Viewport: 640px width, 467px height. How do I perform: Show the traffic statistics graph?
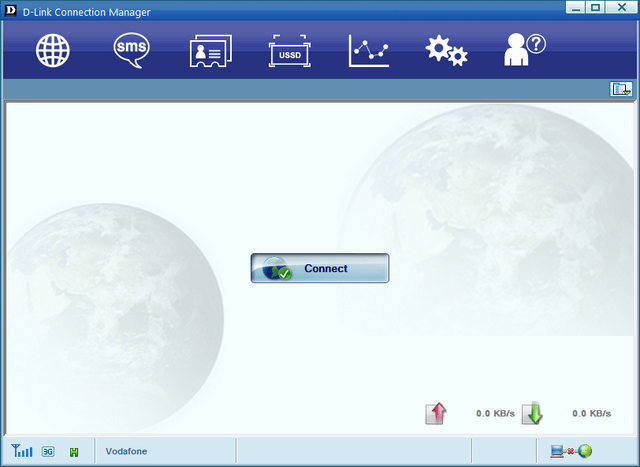point(368,50)
